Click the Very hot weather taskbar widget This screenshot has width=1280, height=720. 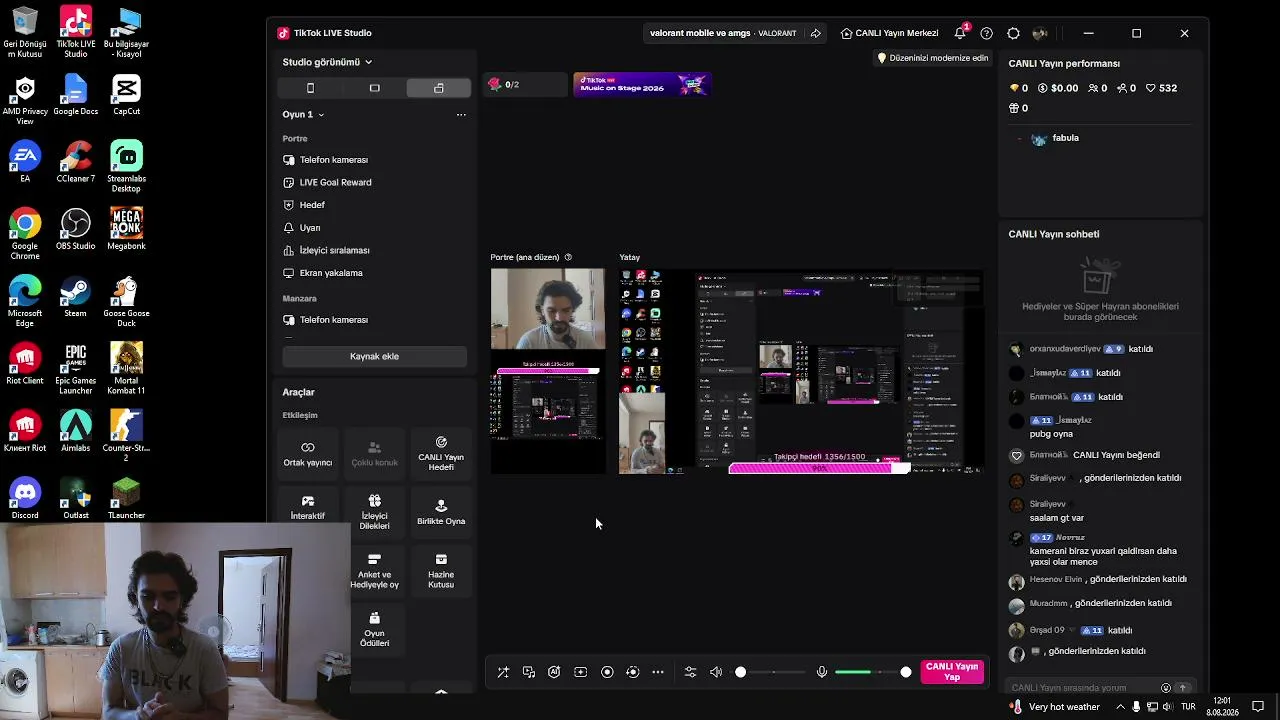coord(1054,707)
